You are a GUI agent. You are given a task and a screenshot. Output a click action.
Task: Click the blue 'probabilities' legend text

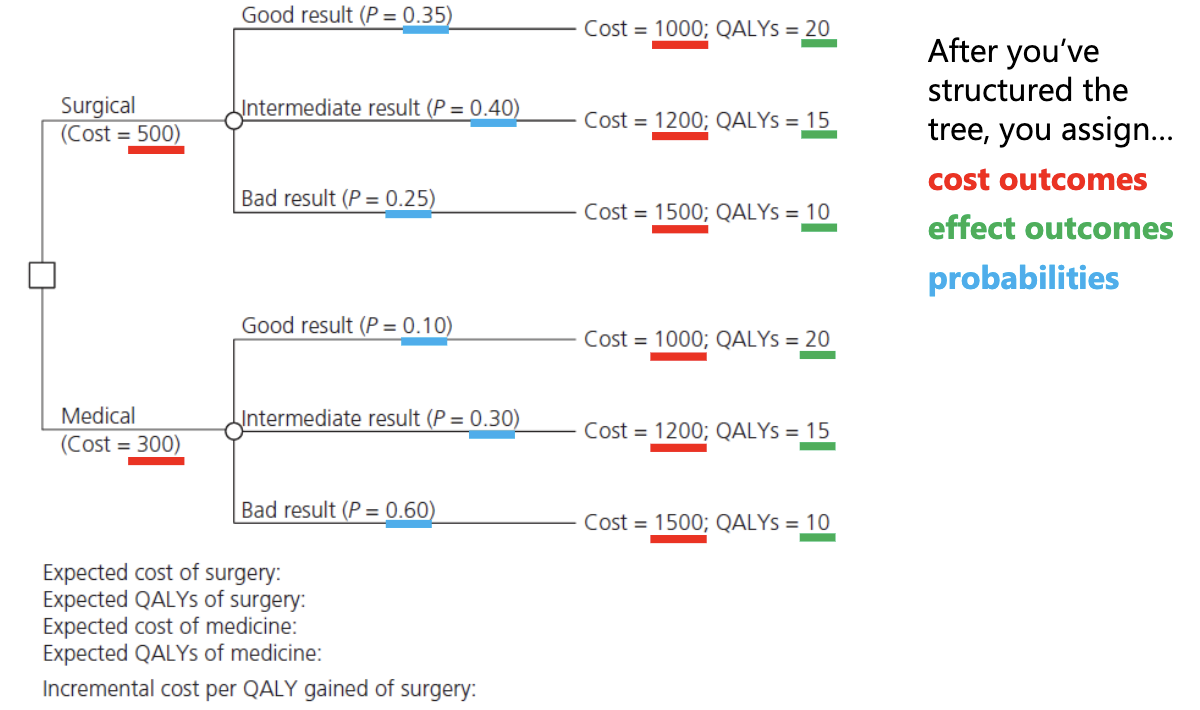point(1023,278)
